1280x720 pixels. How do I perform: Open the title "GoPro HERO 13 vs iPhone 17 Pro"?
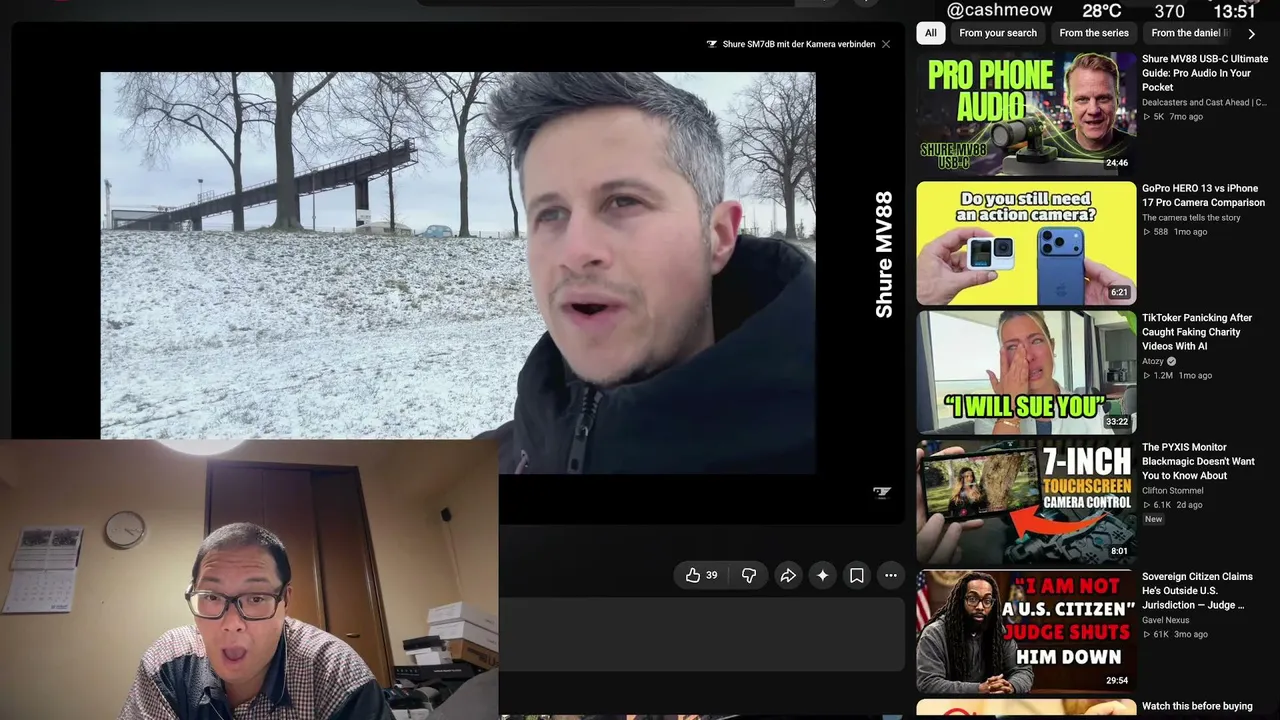[1203, 195]
